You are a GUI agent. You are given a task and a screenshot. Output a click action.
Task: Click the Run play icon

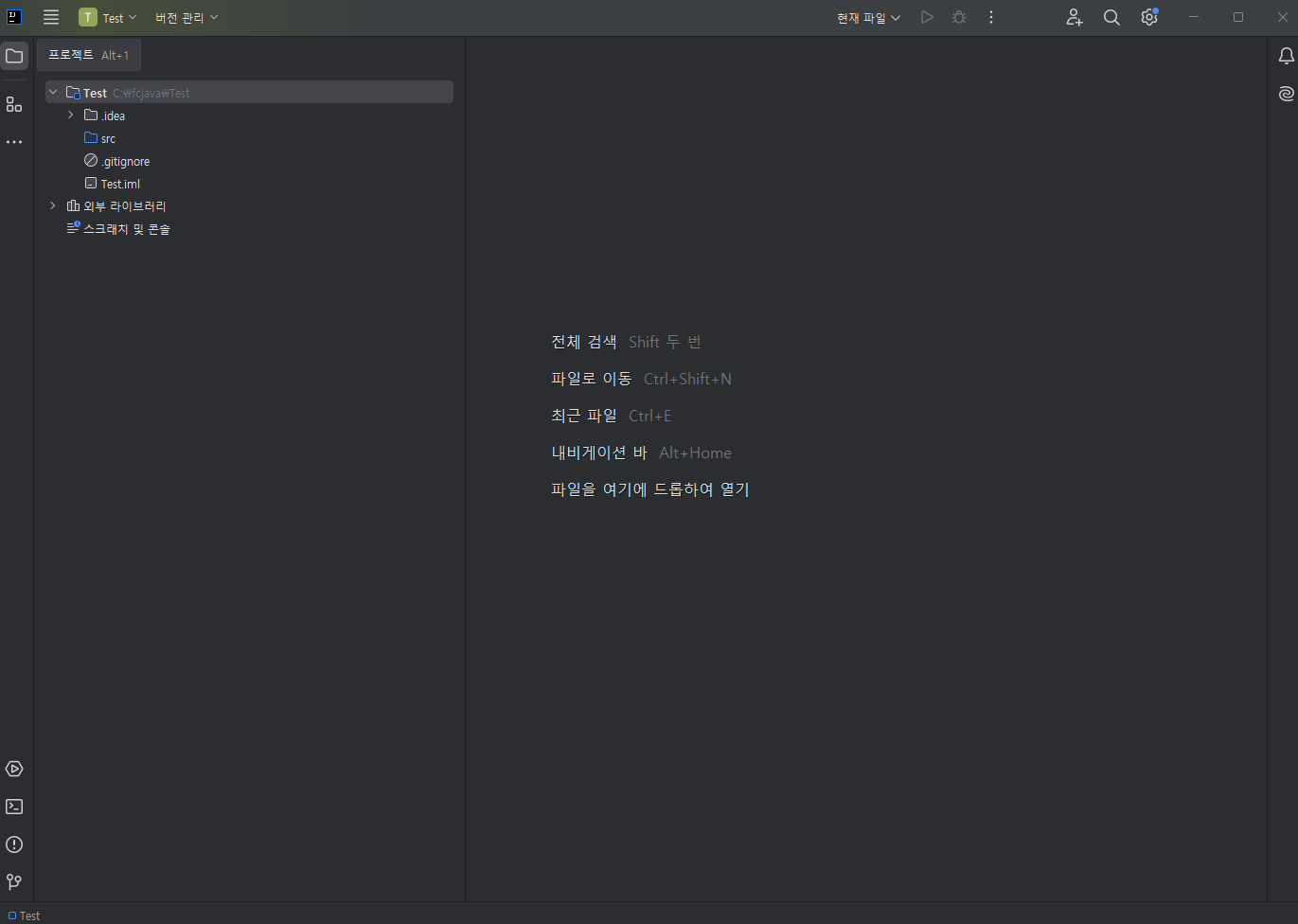[927, 17]
